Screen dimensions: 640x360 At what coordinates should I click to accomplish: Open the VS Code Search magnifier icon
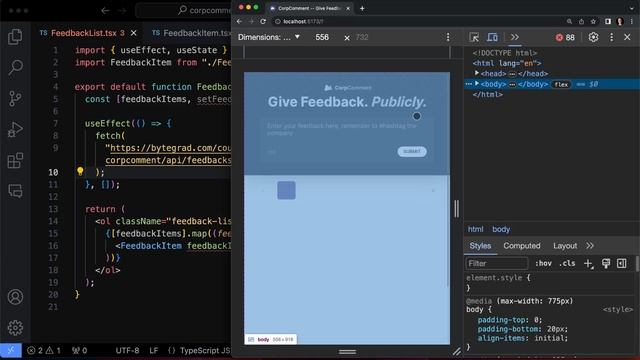(15, 67)
